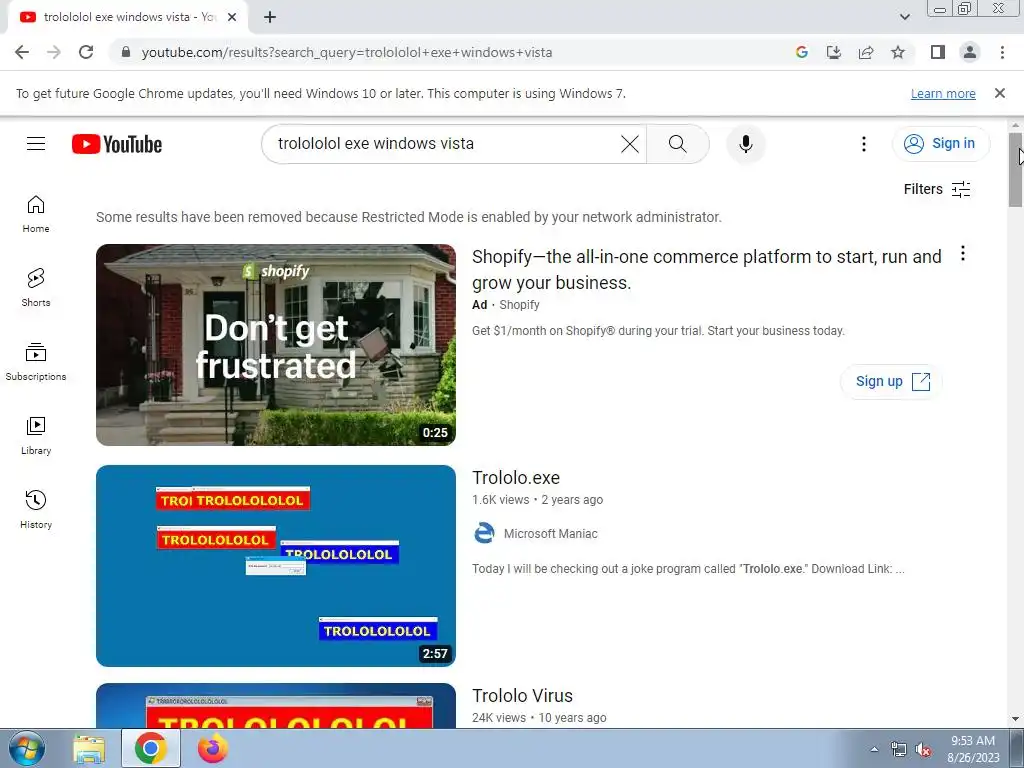1024x768 pixels.
Task: Open the Shopify ad three-dot options
Action: (963, 253)
